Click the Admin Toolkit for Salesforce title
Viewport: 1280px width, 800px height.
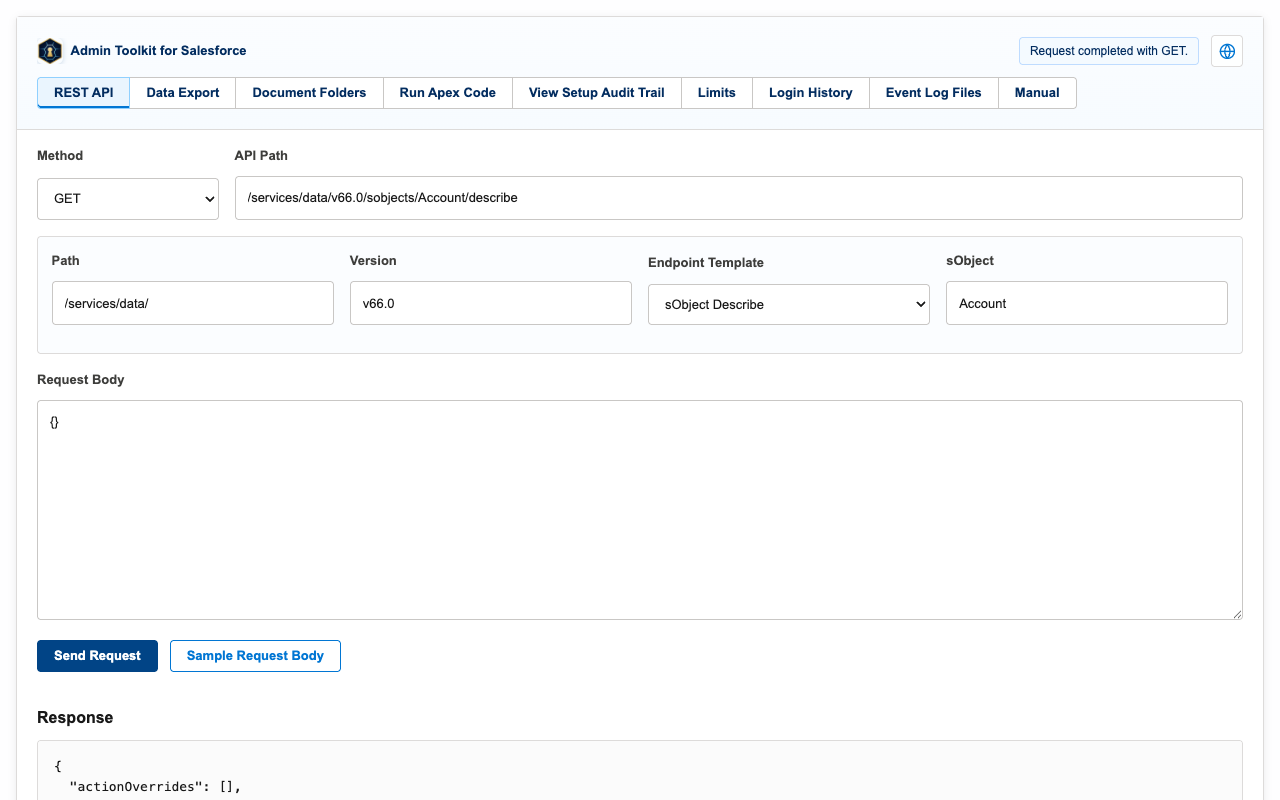158,51
